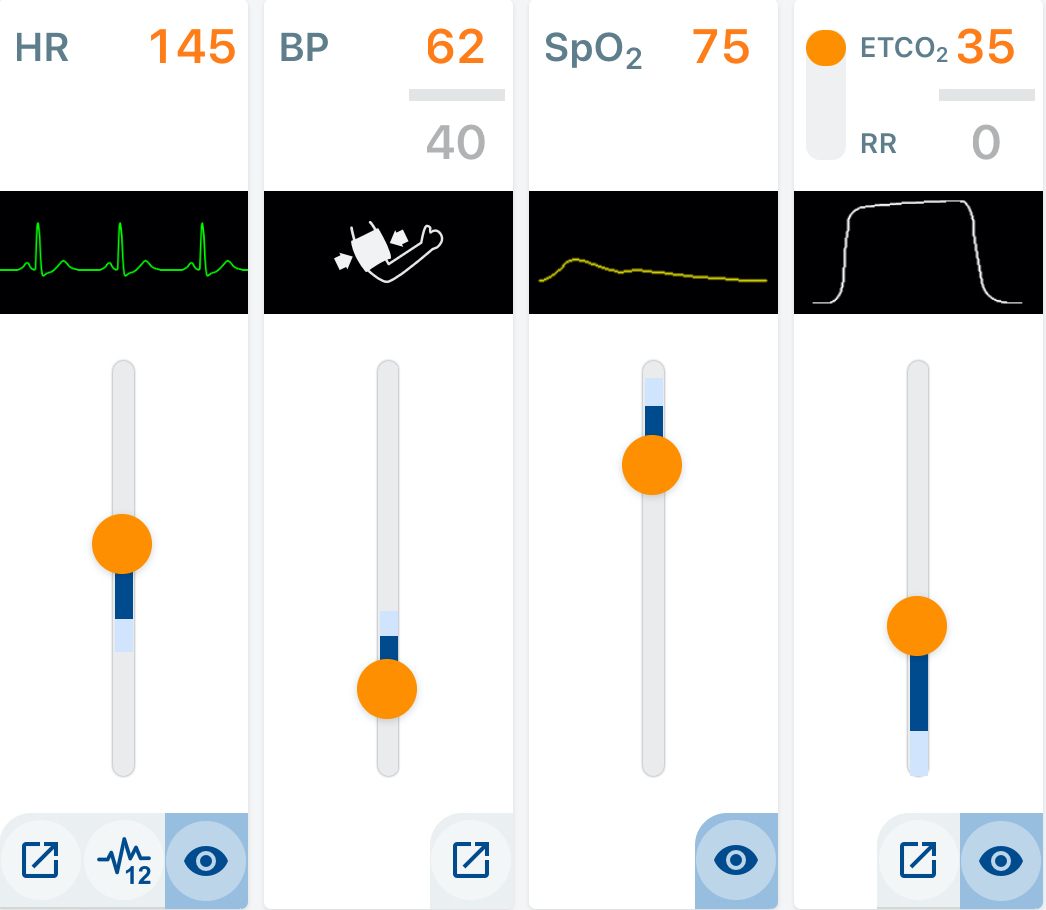Toggle visibility of the ETCO2 waveform
1046x910 pixels.
click(x=1000, y=860)
